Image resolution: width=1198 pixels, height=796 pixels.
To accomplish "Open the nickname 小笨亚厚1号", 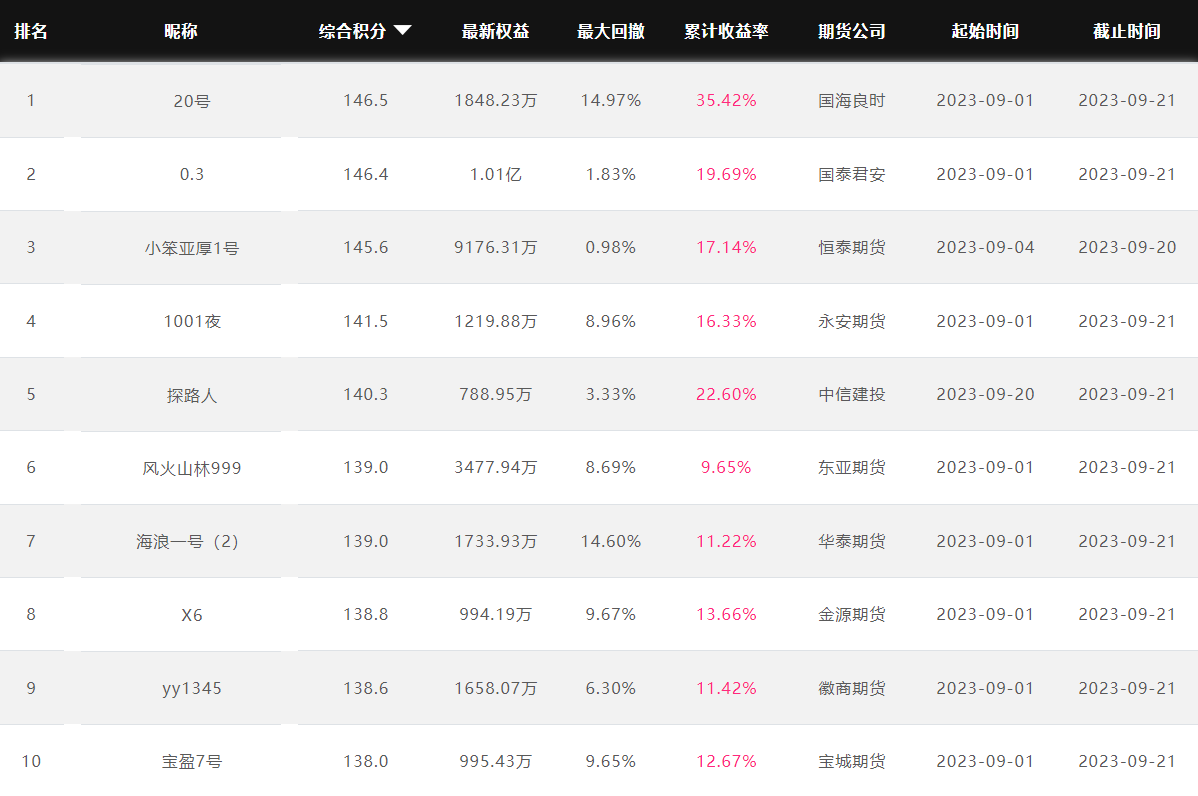I will tap(192, 248).
